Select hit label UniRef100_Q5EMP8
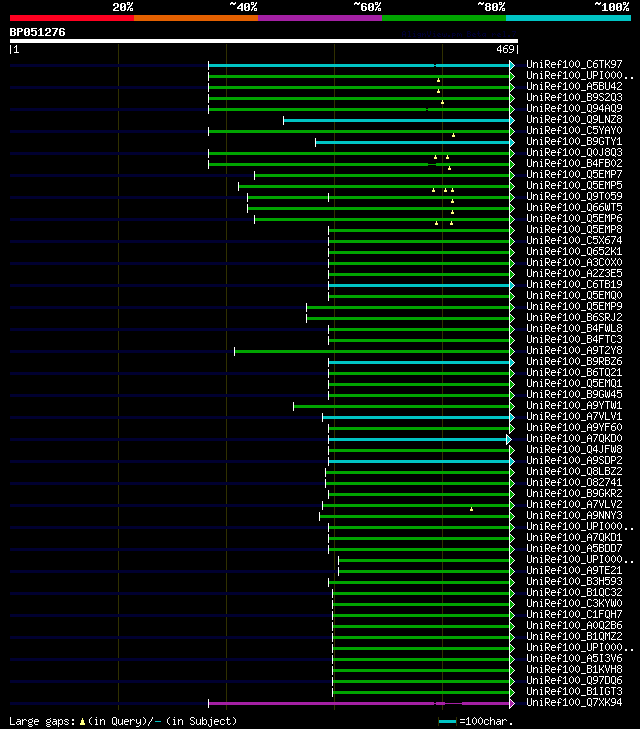This screenshot has height=729, width=640. pyautogui.click(x=574, y=229)
